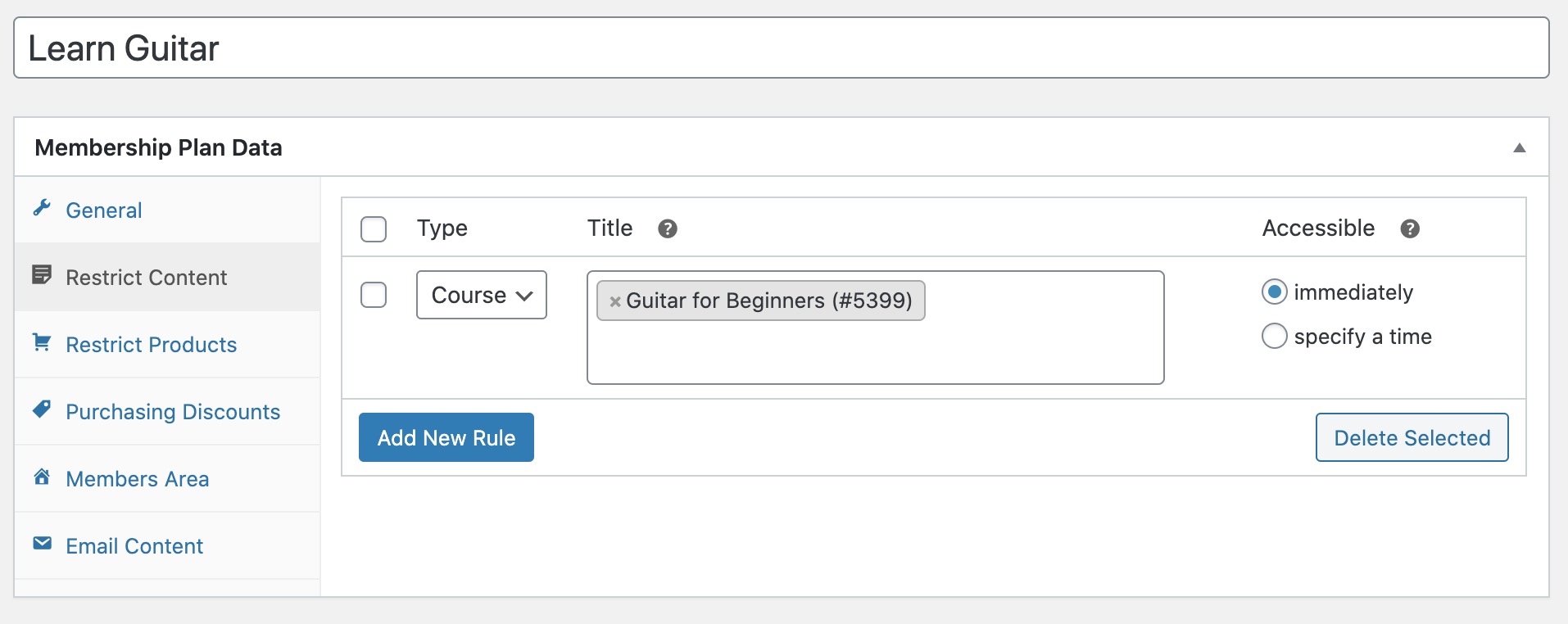Switch to the General tab

click(x=103, y=210)
